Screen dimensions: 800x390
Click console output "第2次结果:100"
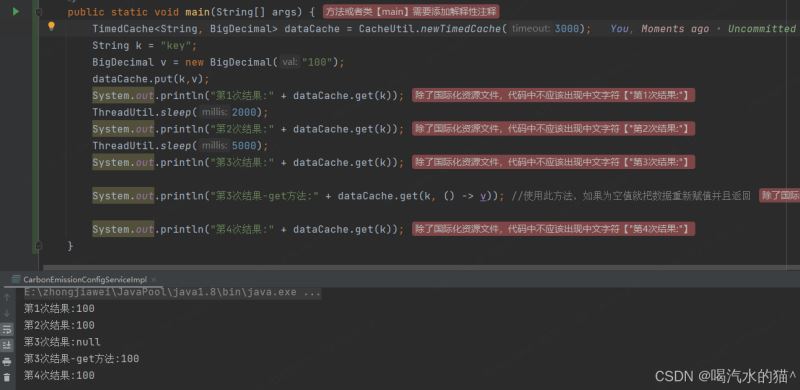tap(59, 325)
